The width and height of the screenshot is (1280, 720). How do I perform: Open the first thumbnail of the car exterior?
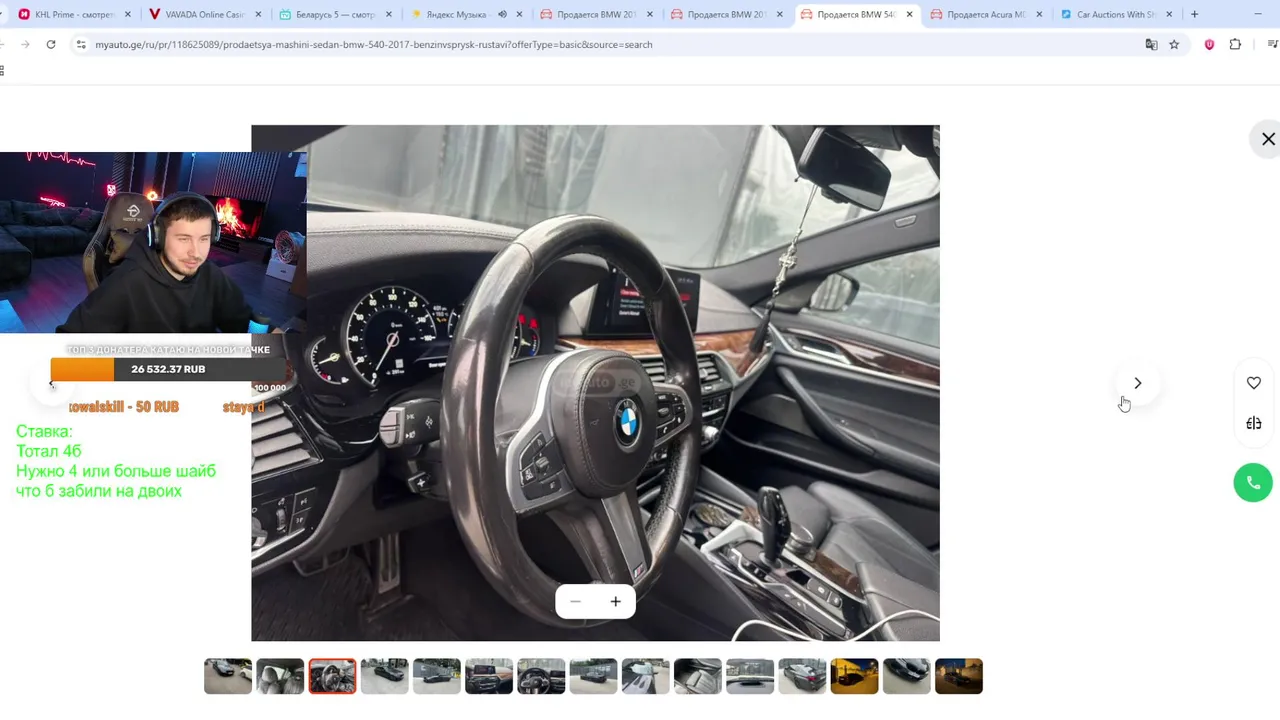click(x=228, y=676)
